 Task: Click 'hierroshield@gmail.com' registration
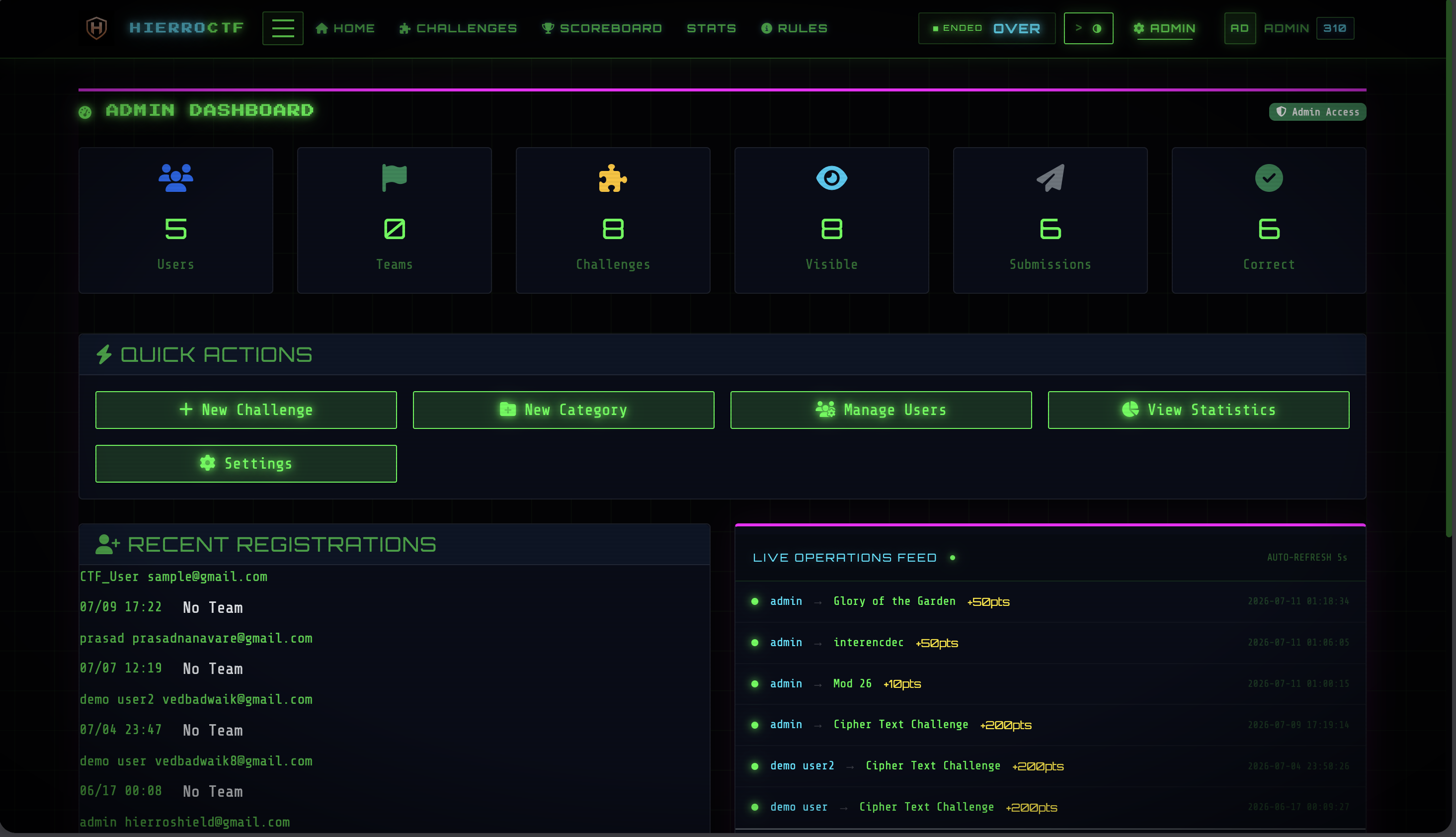pos(207,822)
